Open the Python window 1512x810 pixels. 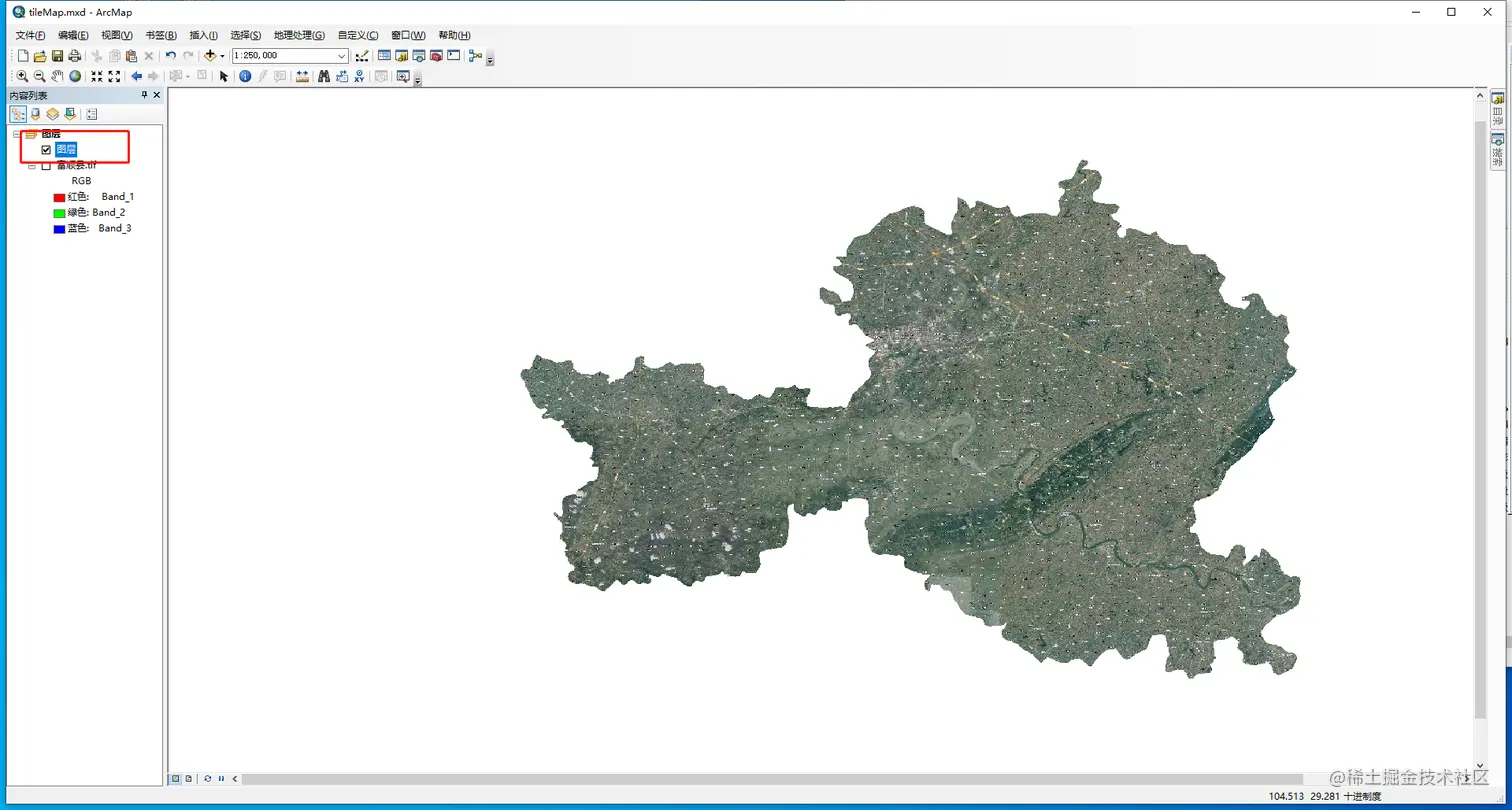click(x=453, y=56)
